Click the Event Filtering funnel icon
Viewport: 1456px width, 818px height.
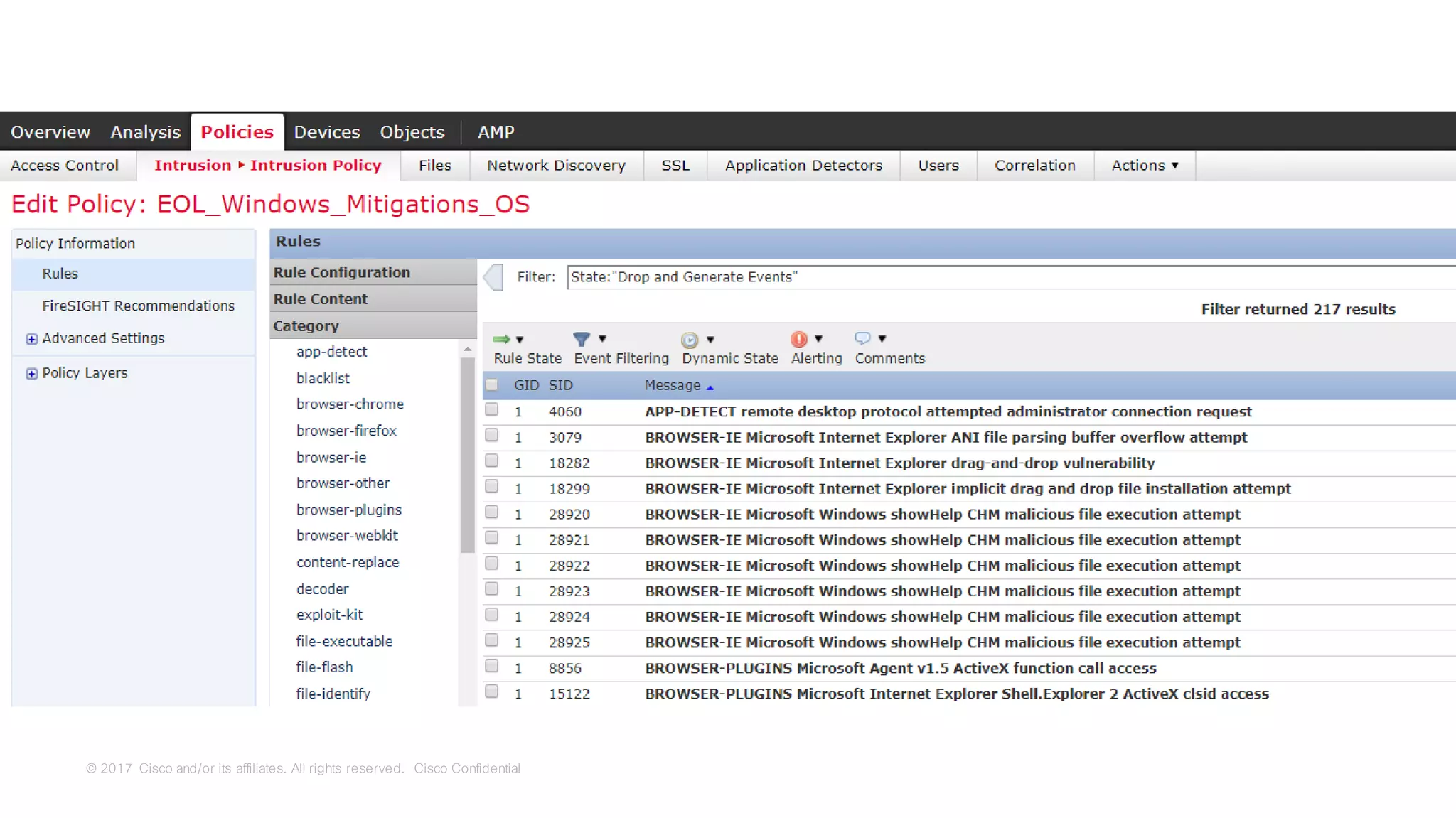582,339
